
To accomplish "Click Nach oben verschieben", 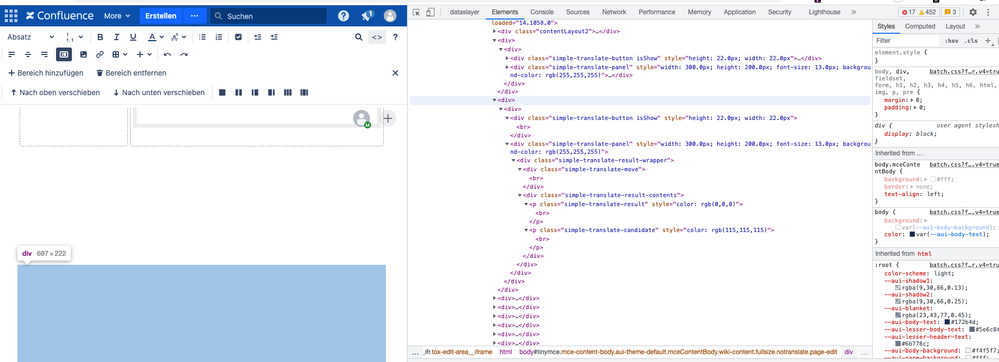I will [55, 92].
